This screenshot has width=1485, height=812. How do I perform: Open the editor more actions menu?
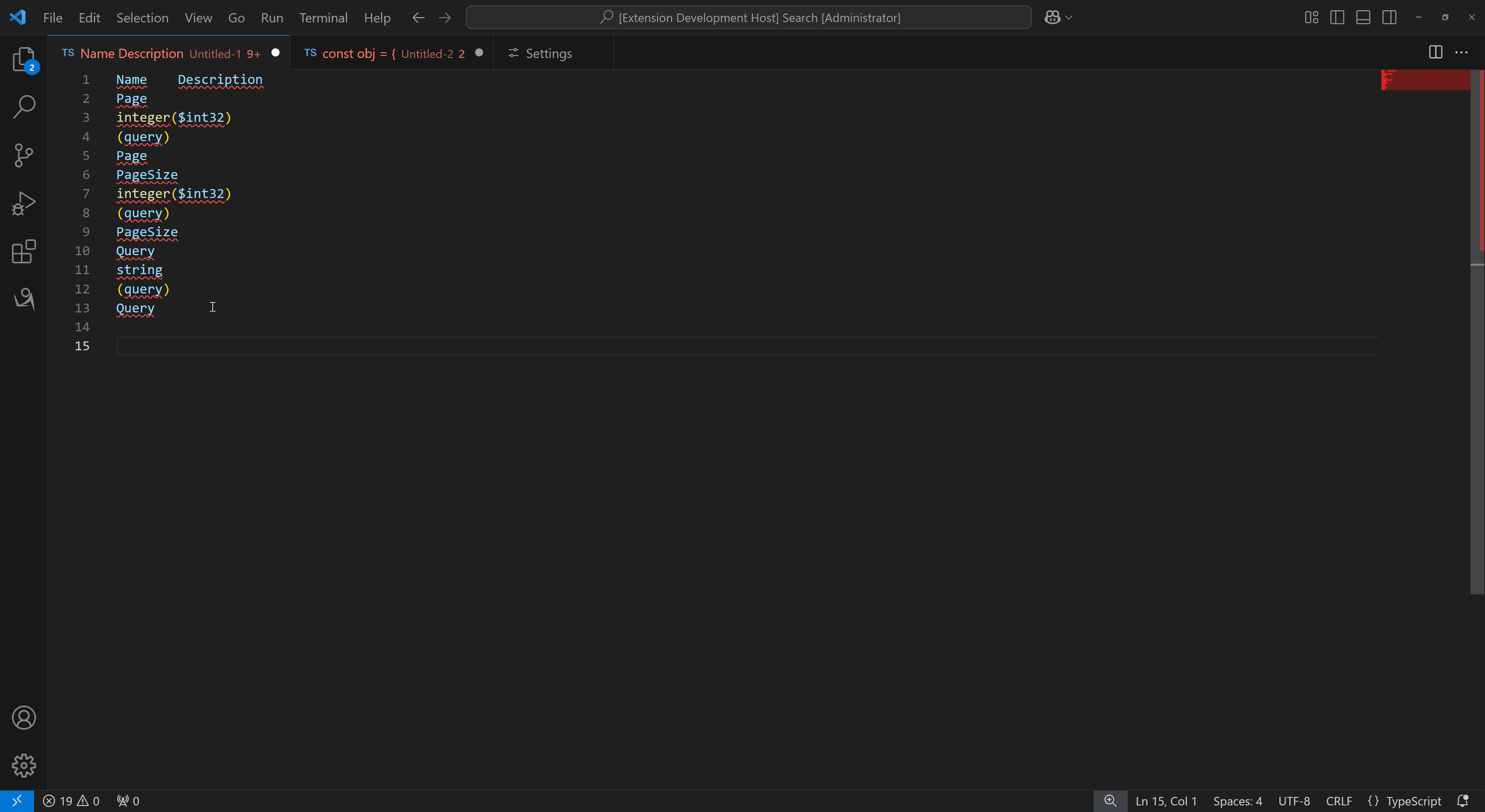1462,53
